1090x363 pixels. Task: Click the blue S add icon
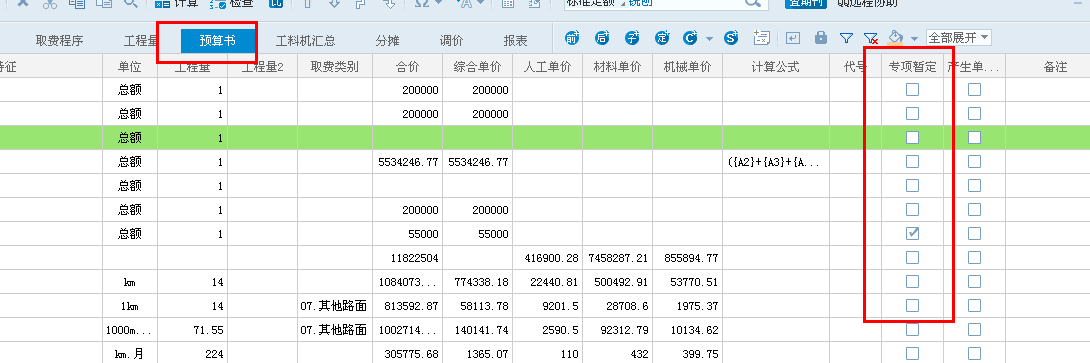click(x=731, y=38)
